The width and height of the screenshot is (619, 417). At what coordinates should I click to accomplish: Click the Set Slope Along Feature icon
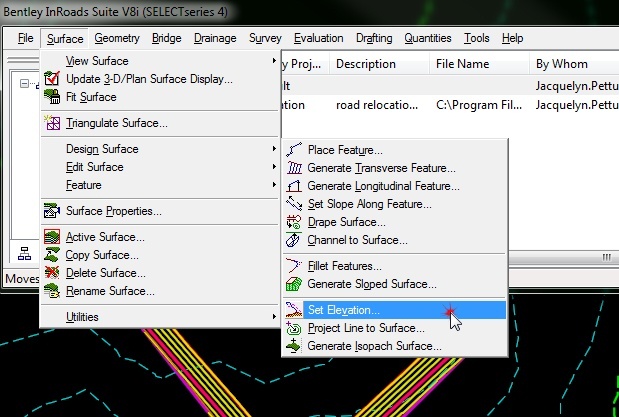pyautogui.click(x=294, y=204)
